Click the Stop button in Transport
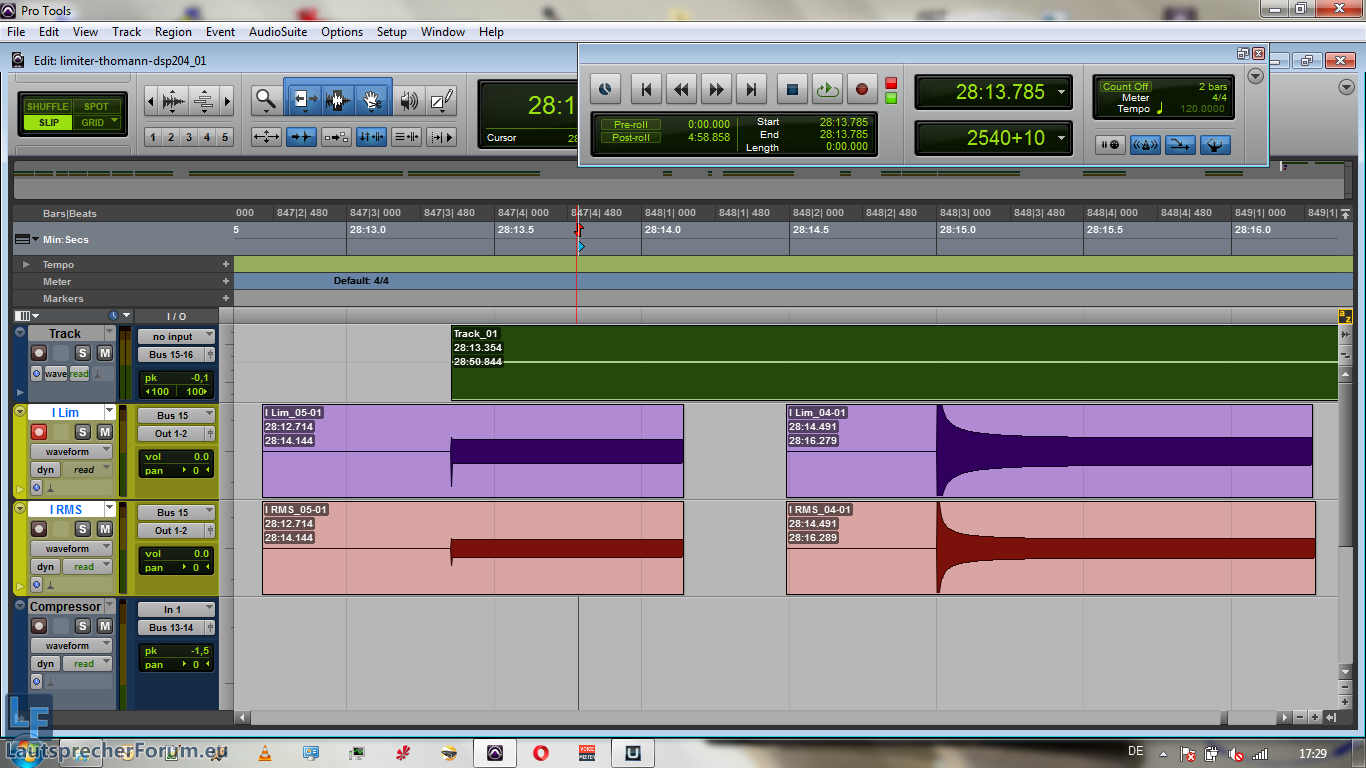 tap(792, 90)
